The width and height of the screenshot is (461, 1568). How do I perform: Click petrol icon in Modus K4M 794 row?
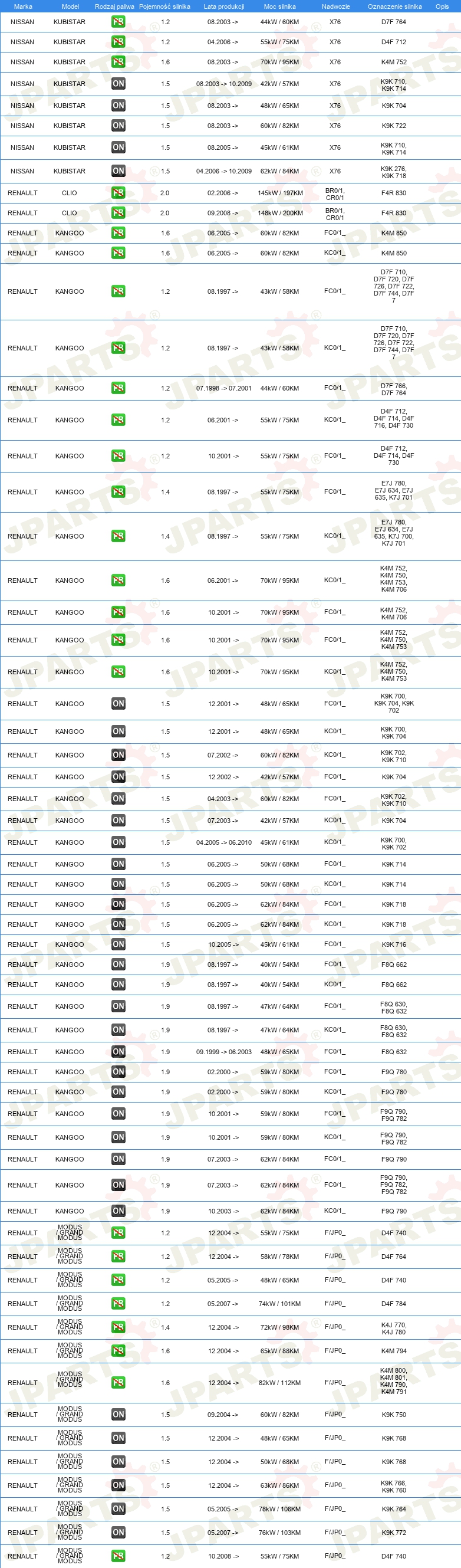(x=118, y=1352)
